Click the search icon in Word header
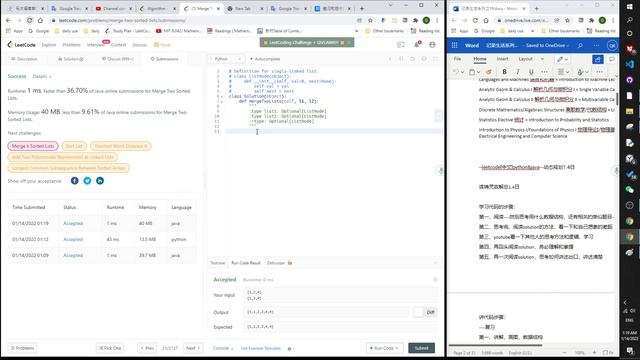Screen dimensions: 640x360 click(x=580, y=45)
